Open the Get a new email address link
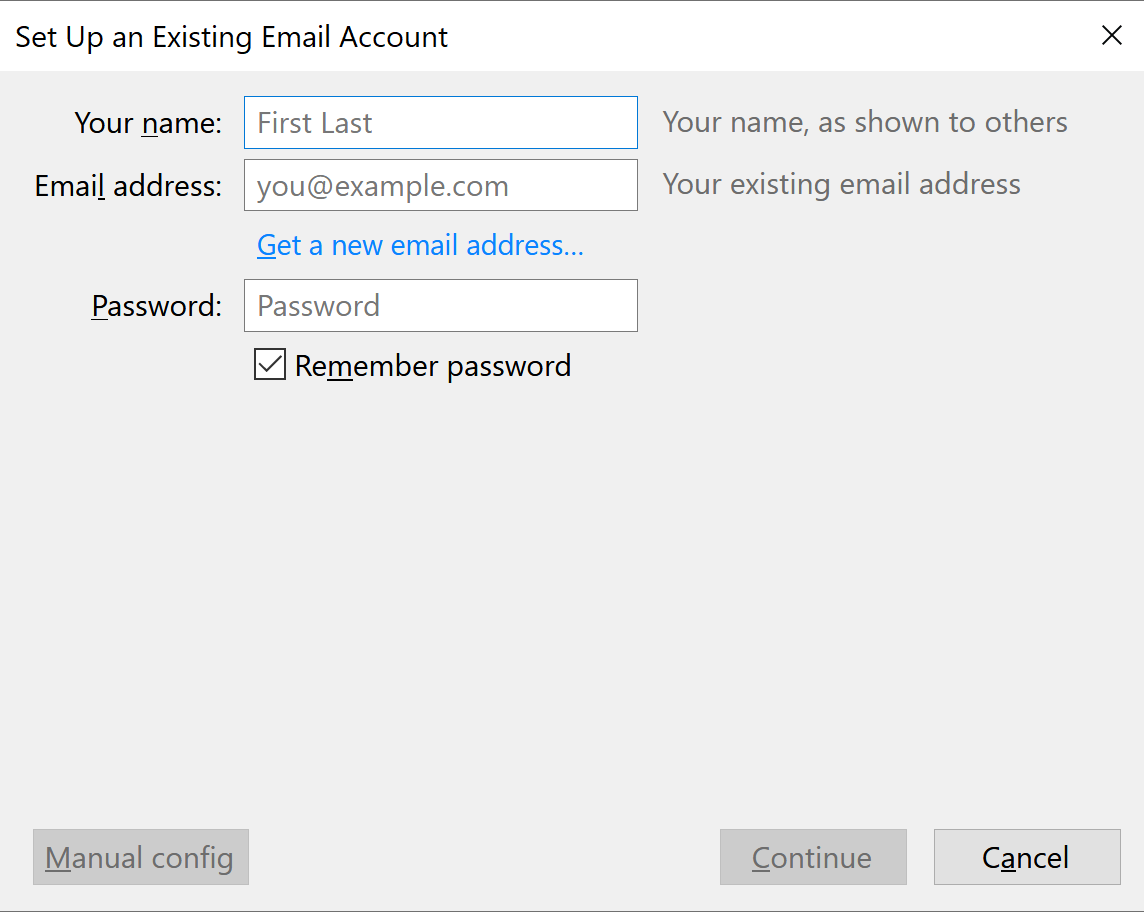The image size is (1144, 912). click(x=420, y=245)
